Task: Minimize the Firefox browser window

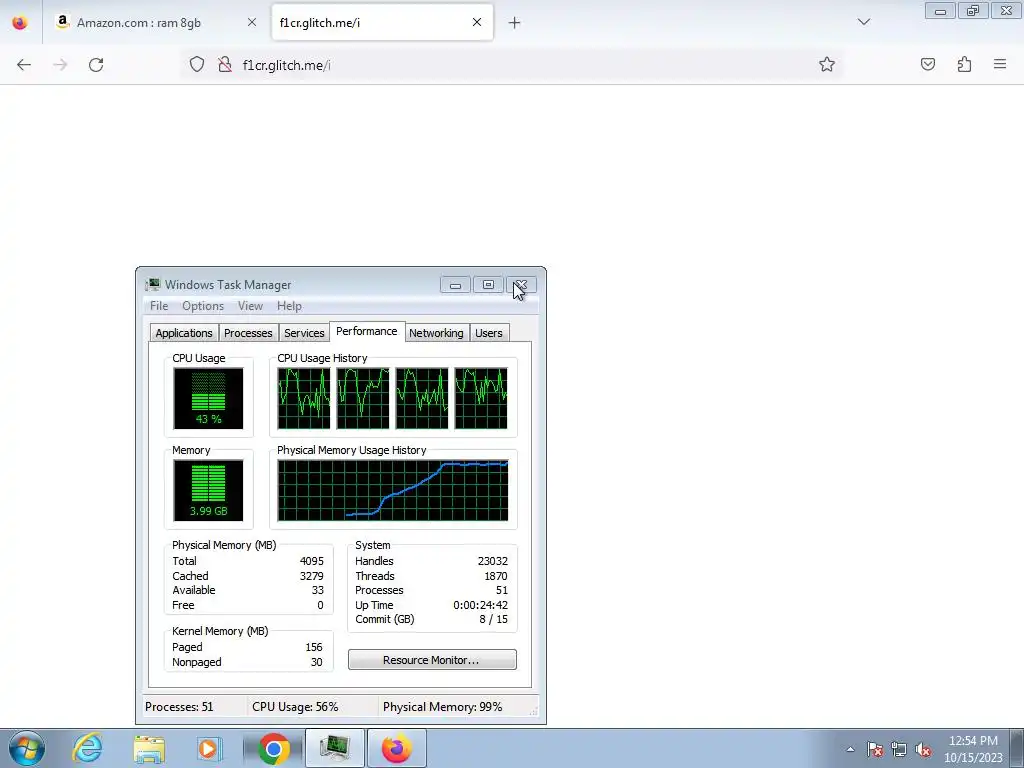Action: coord(940,11)
